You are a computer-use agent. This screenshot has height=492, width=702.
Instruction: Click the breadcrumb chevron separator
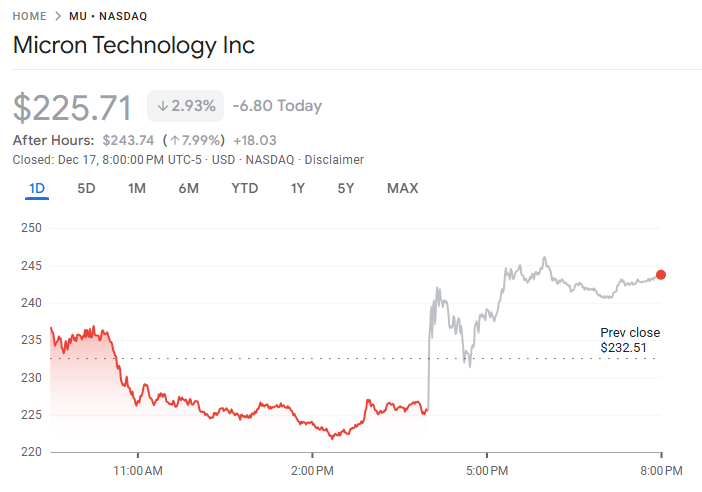(x=58, y=18)
